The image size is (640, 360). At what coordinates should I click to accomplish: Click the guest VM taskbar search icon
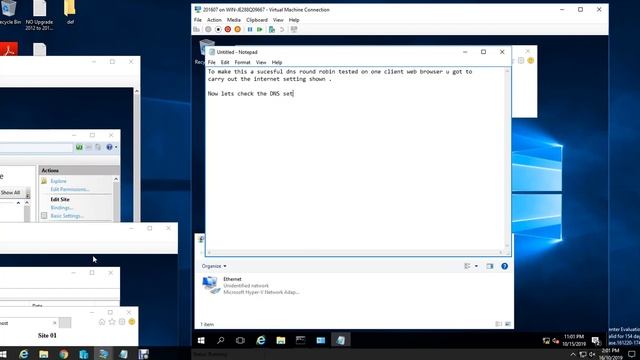pos(221,340)
